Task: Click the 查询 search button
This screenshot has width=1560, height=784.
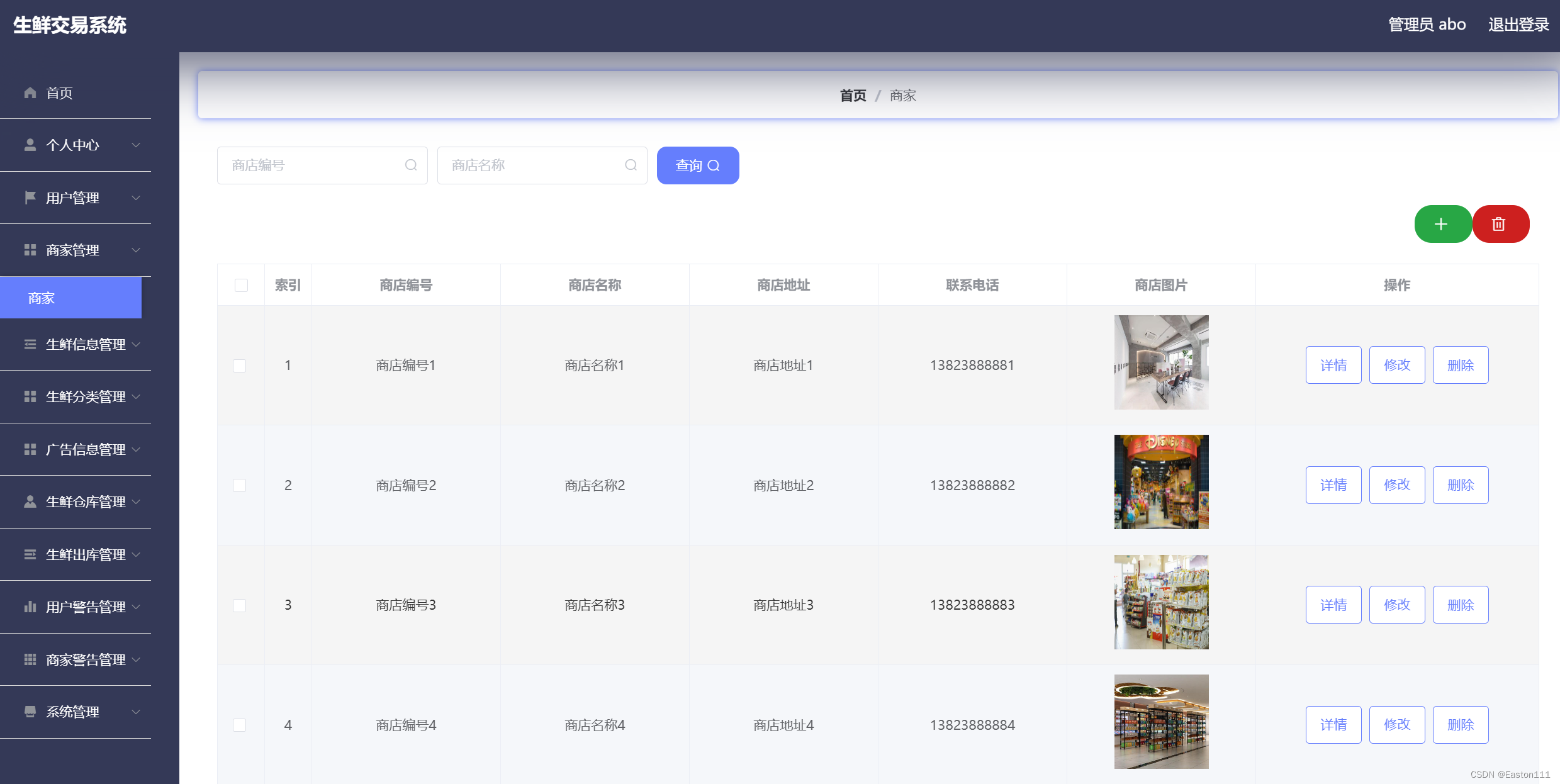Action: tap(697, 165)
